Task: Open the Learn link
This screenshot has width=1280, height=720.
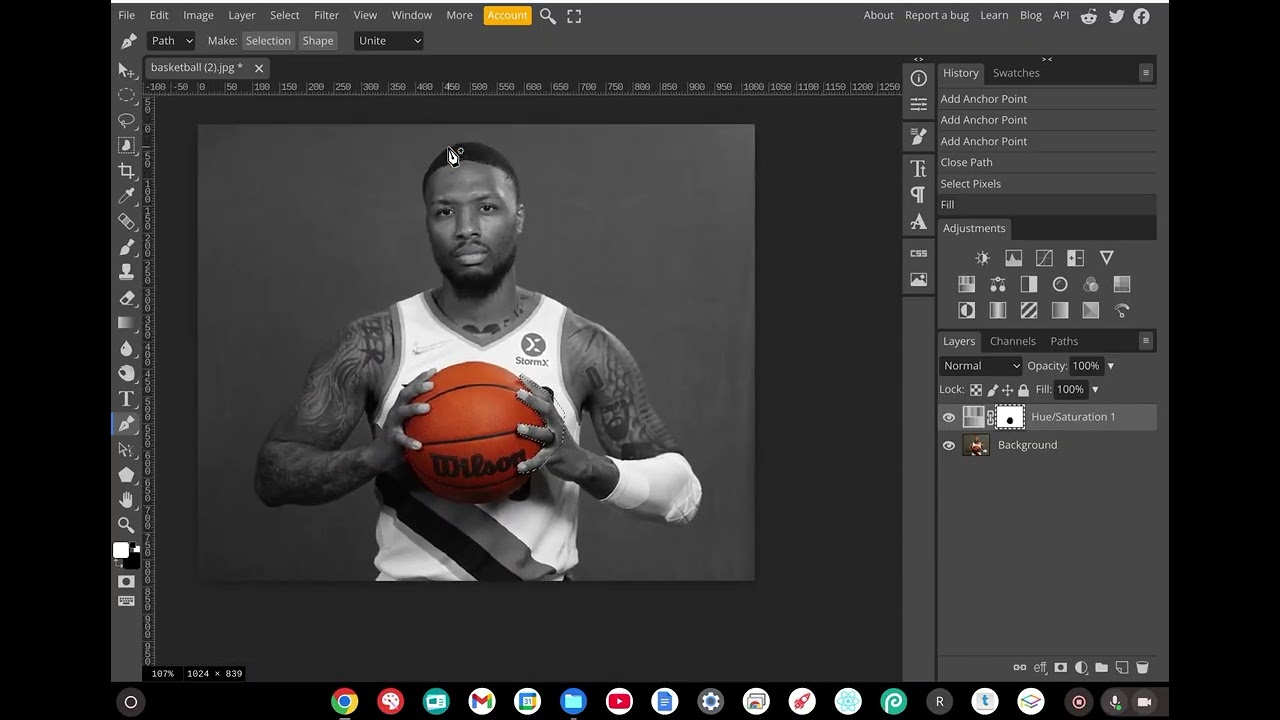Action: coord(994,15)
